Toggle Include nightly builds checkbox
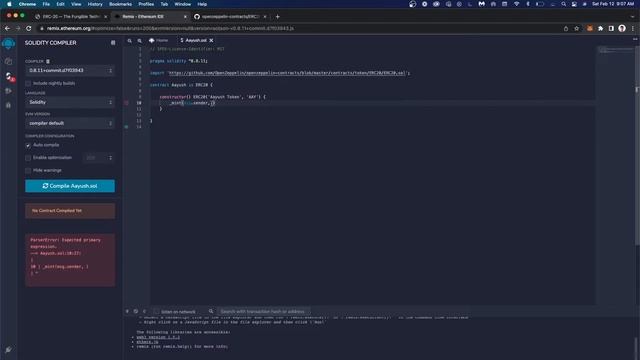The image size is (640, 360). coord(28,83)
